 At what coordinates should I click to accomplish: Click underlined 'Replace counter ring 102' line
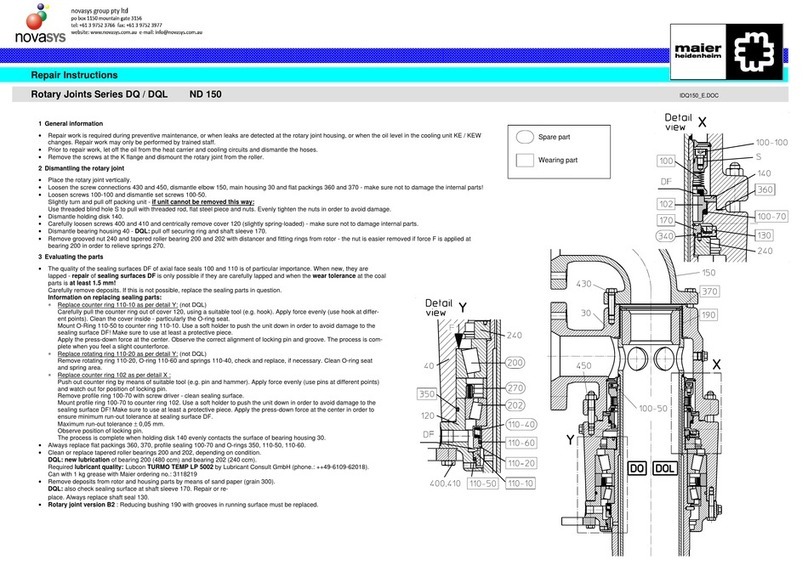click(x=114, y=375)
